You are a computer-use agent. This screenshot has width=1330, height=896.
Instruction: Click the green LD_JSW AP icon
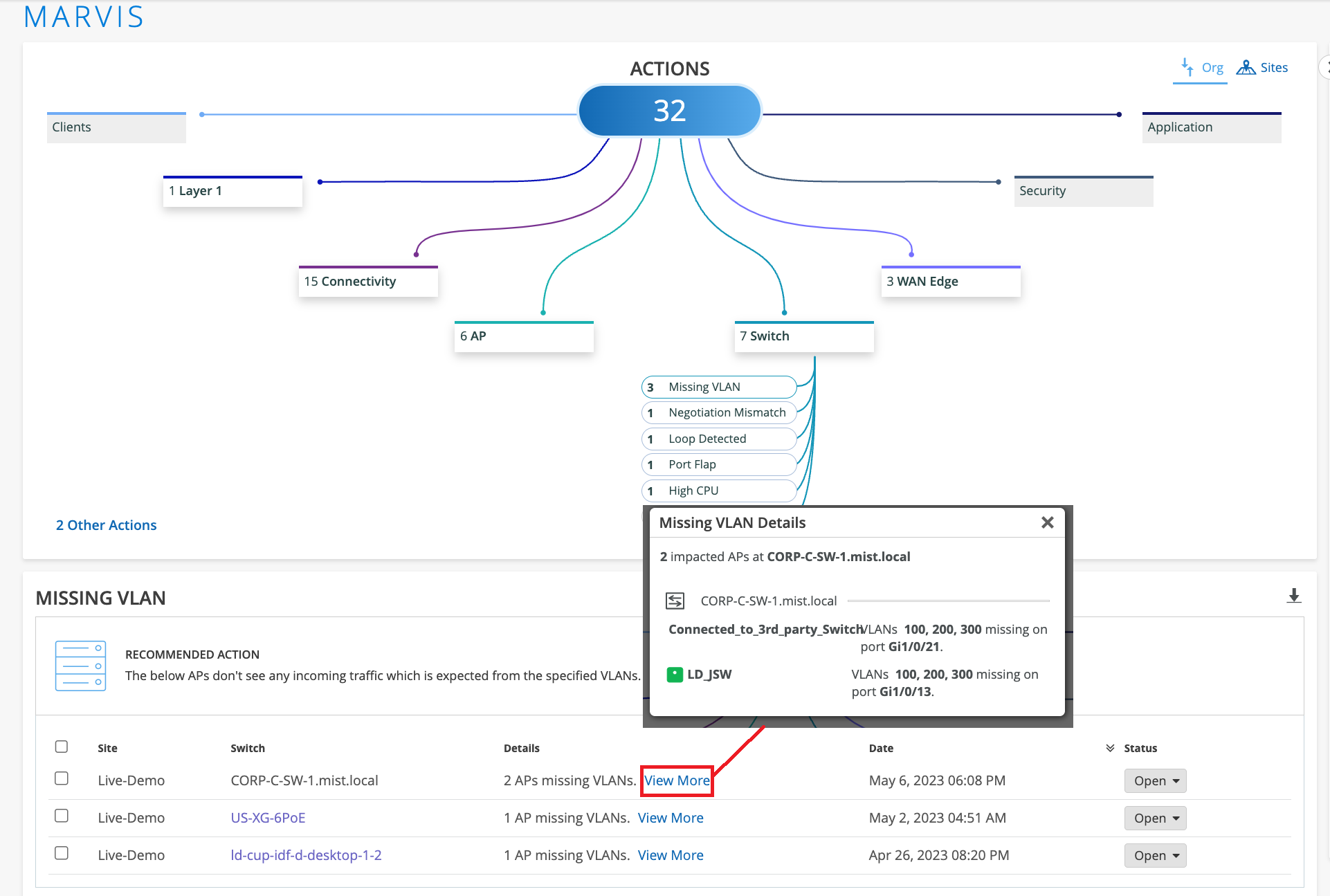click(674, 674)
